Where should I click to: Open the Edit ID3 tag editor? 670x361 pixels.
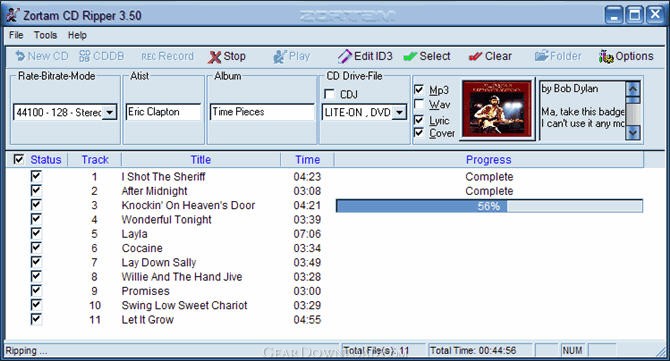click(364, 56)
